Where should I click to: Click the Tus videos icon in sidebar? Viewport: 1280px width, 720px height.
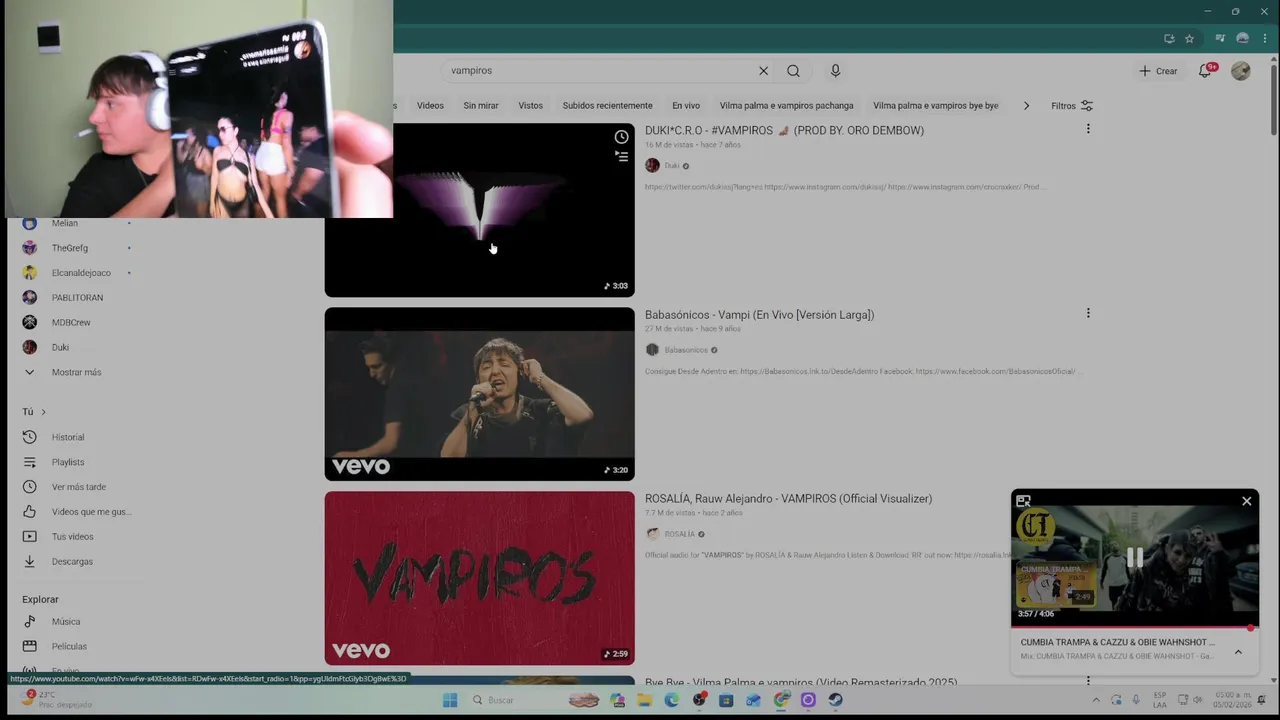pos(29,537)
